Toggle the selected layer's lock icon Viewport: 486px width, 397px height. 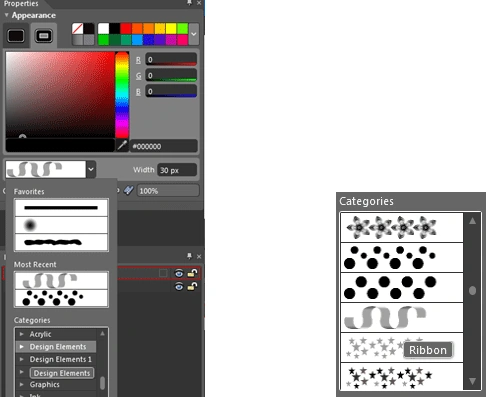(x=192, y=273)
